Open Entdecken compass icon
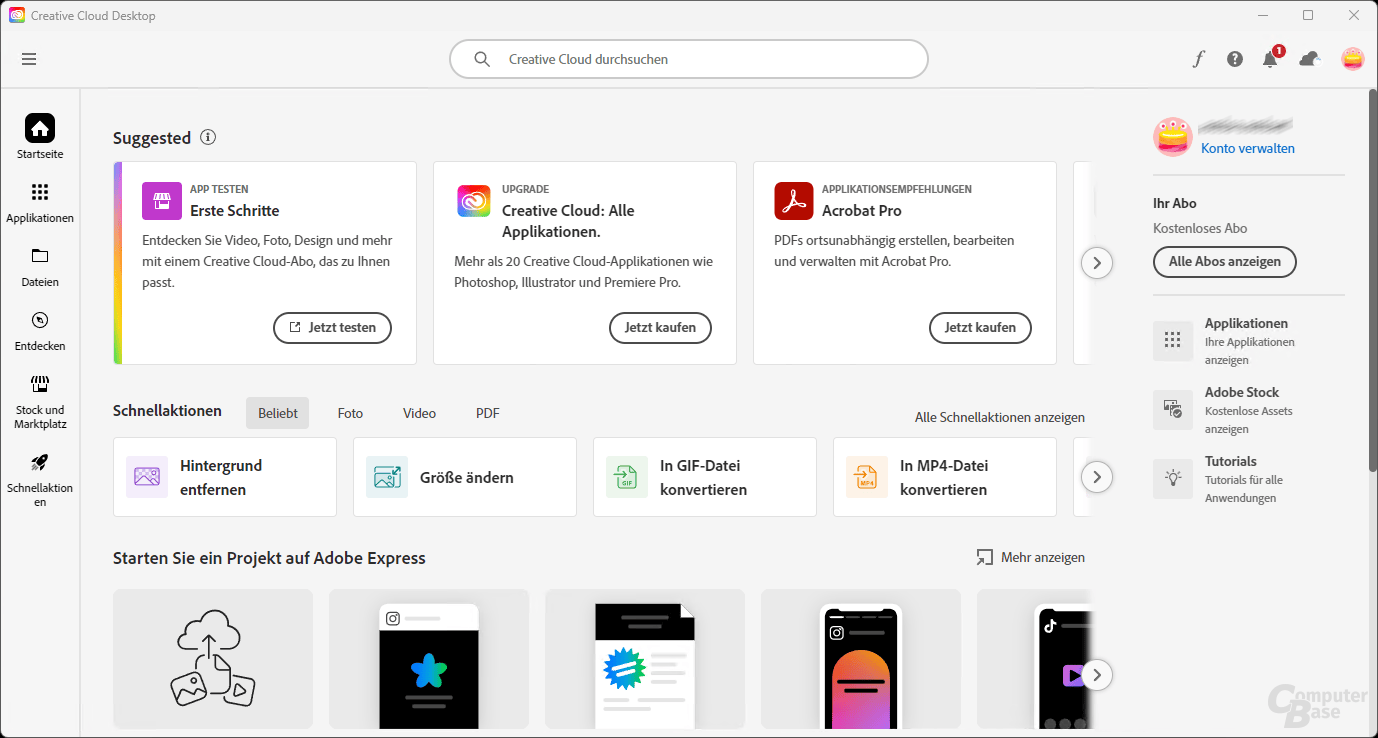 40,320
